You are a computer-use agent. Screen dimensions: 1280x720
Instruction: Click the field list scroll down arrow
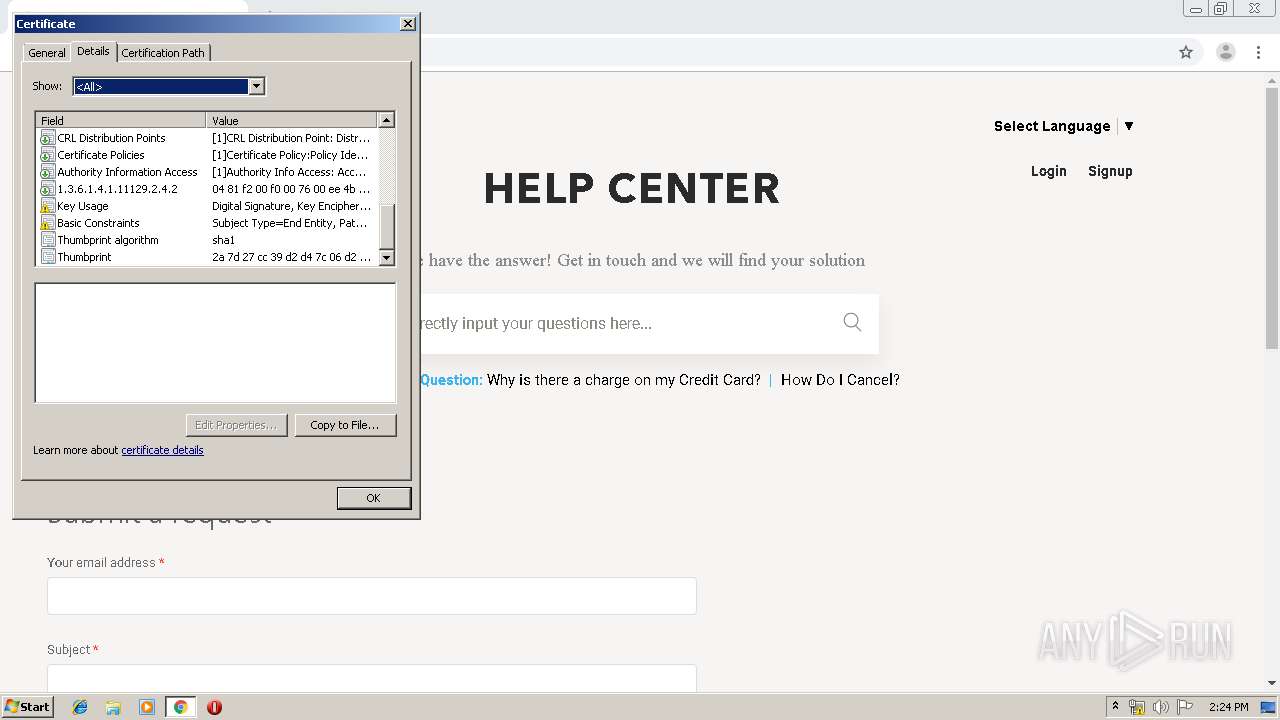[388, 257]
